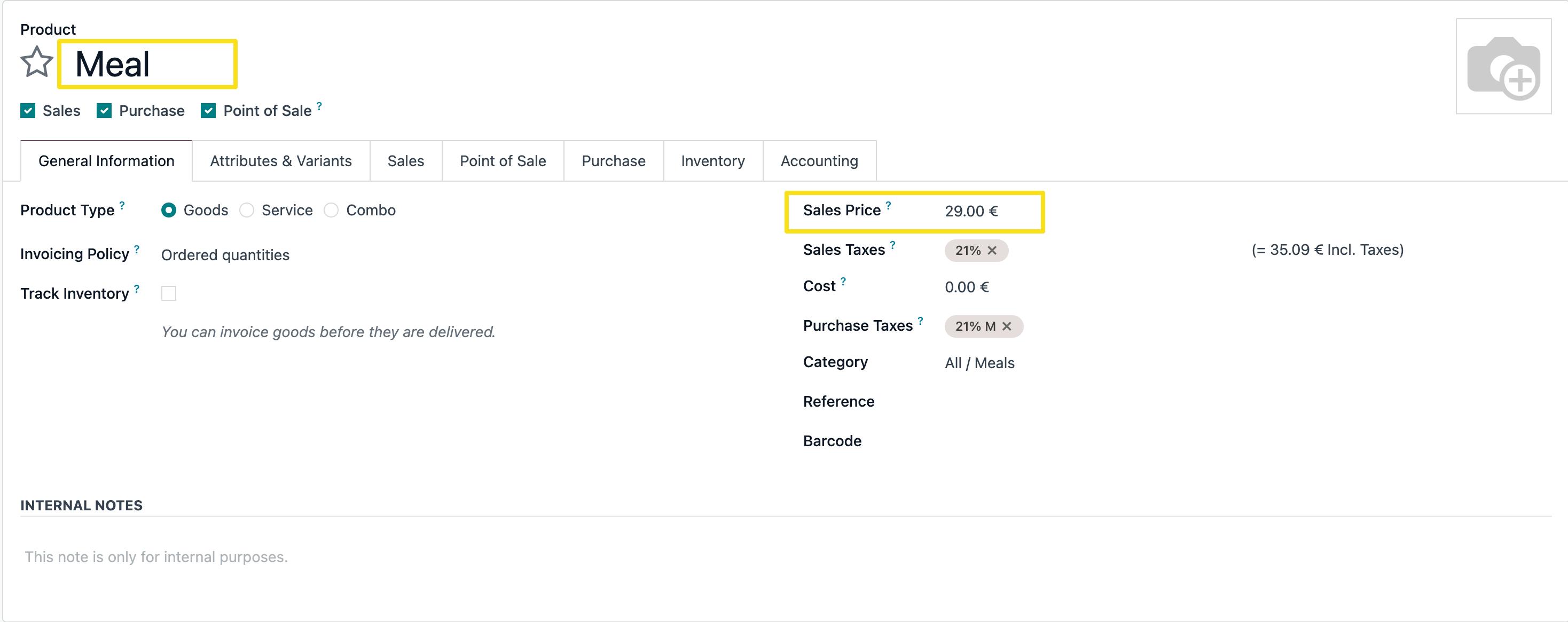
Task: Uncheck the Sales checkbox
Action: click(x=28, y=111)
